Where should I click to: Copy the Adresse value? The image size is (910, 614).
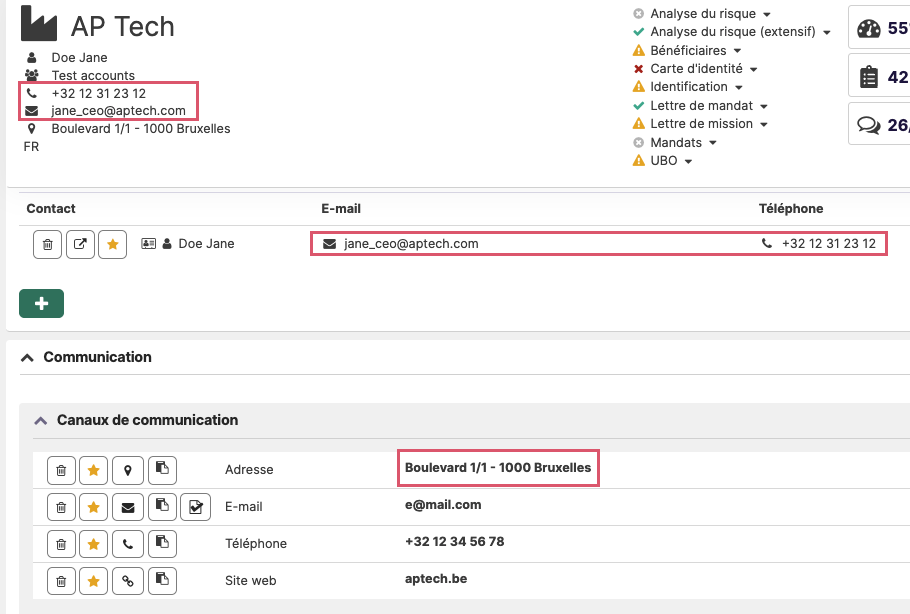(162, 470)
